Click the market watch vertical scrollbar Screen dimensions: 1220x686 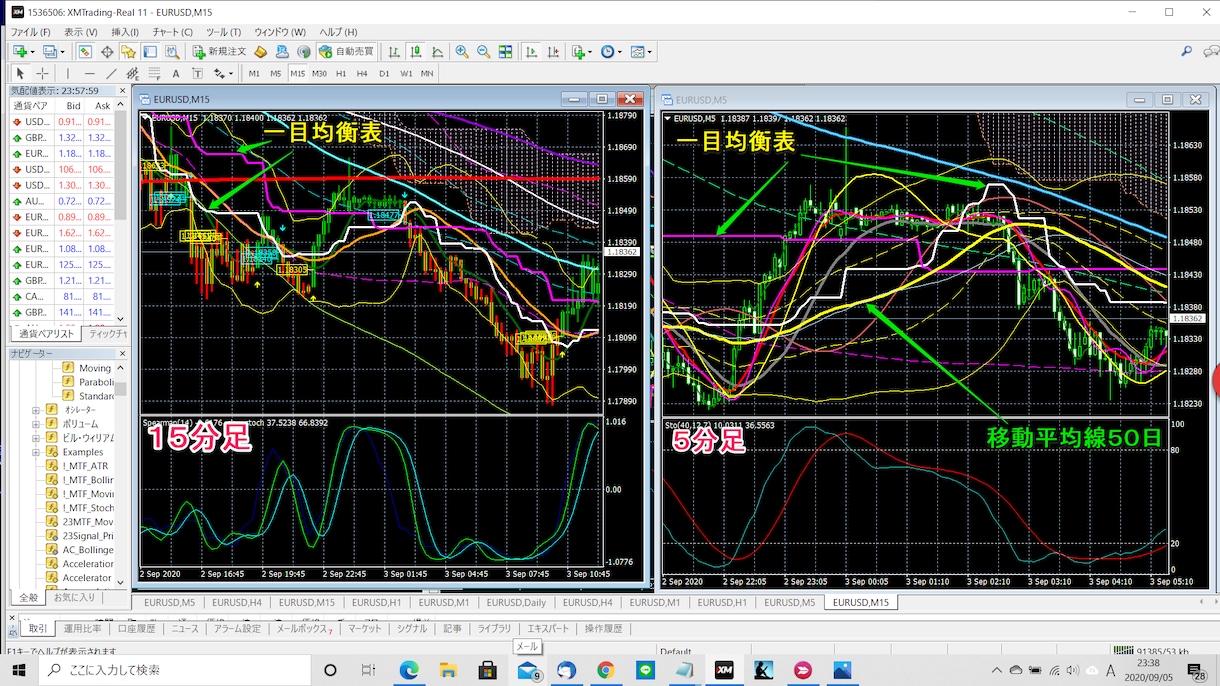[121, 210]
